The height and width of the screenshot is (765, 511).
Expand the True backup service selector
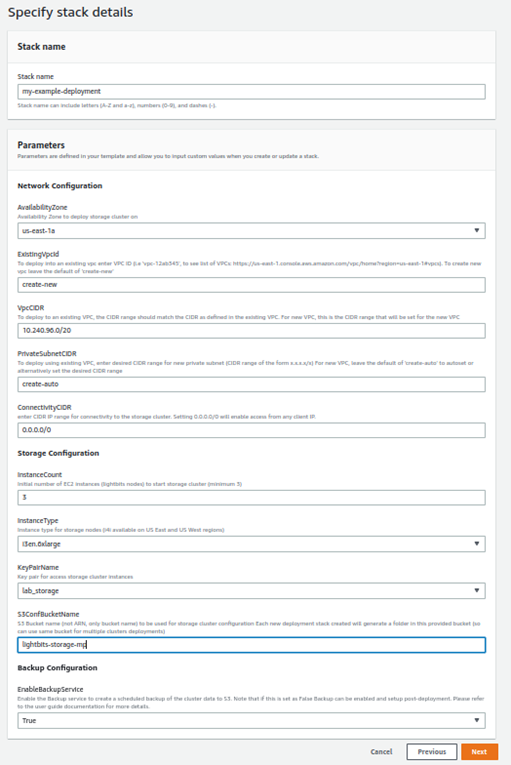[251, 721]
